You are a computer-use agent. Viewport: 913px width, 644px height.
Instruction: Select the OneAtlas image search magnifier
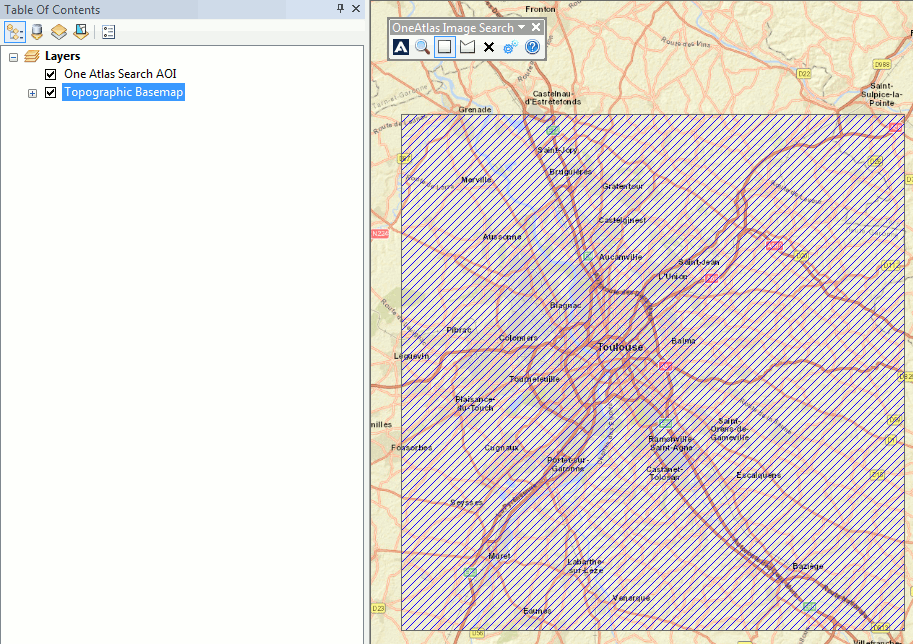422,46
